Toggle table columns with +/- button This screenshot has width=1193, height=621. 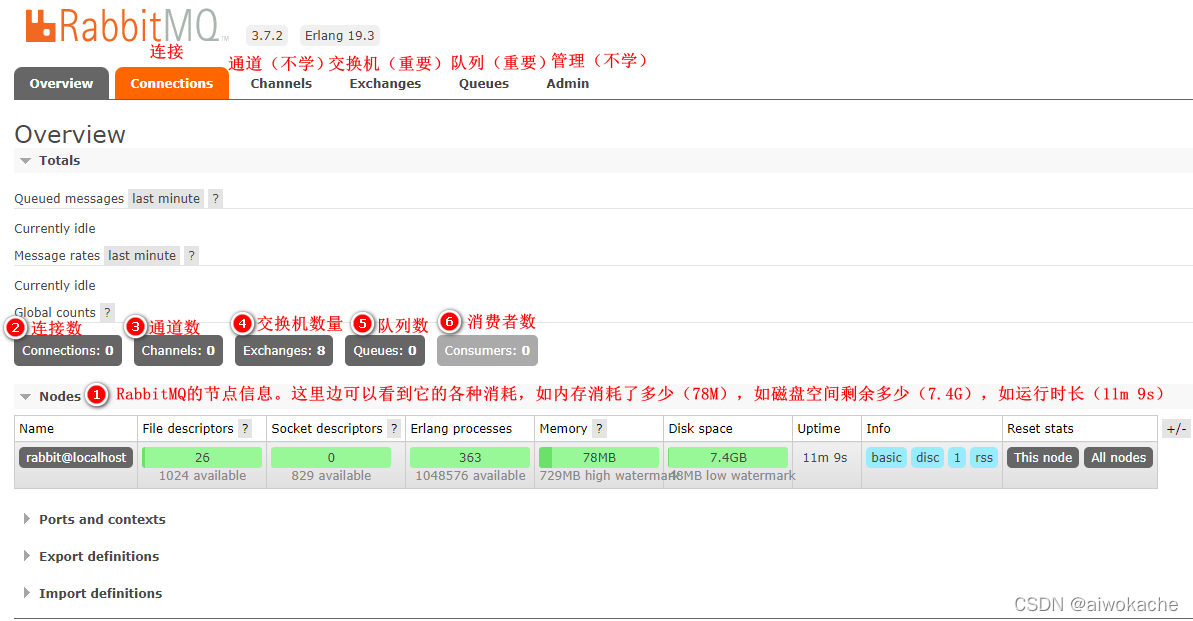pyautogui.click(x=1176, y=428)
